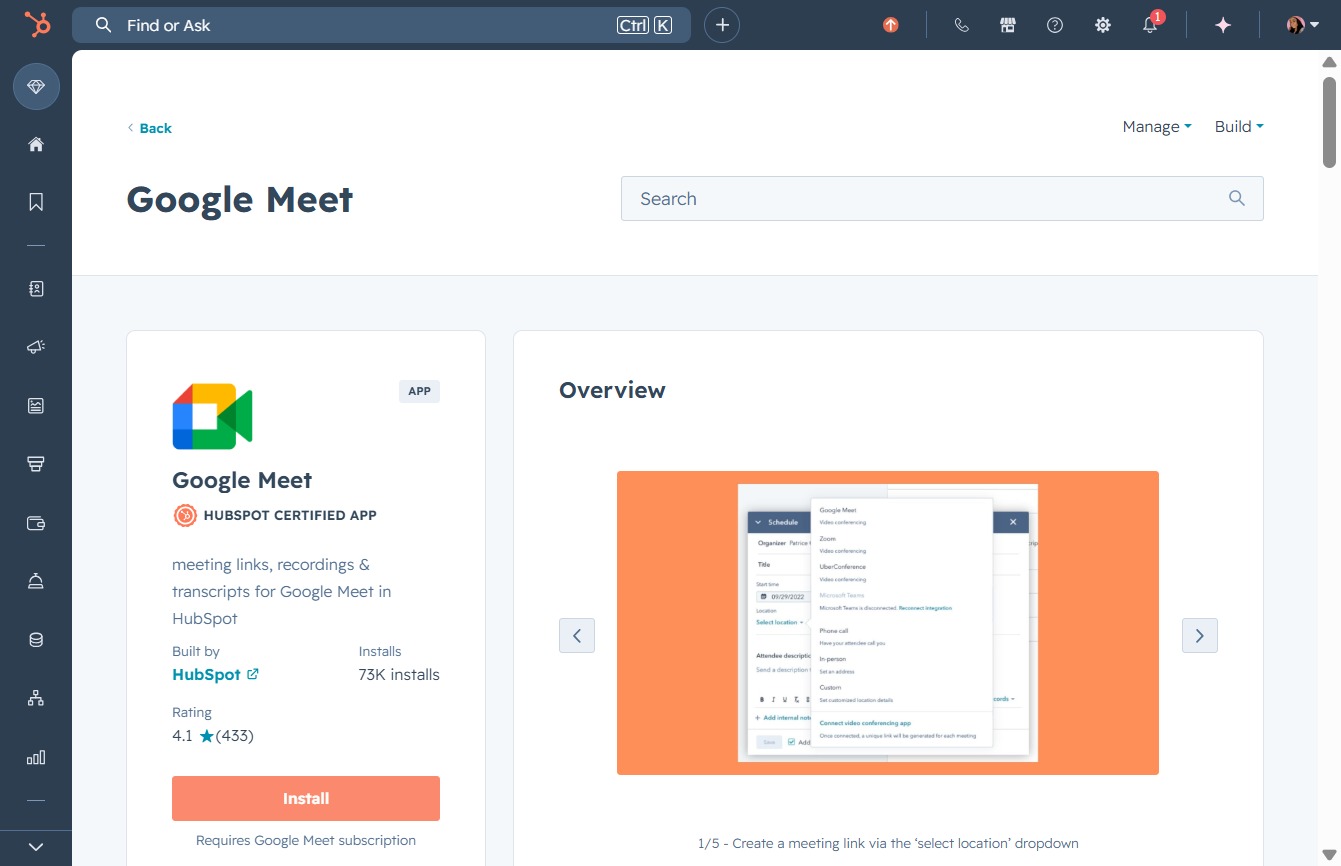Image resolution: width=1341 pixels, height=866 pixels.
Task: Click the HubSpot Certified App badge
Action: (x=275, y=515)
